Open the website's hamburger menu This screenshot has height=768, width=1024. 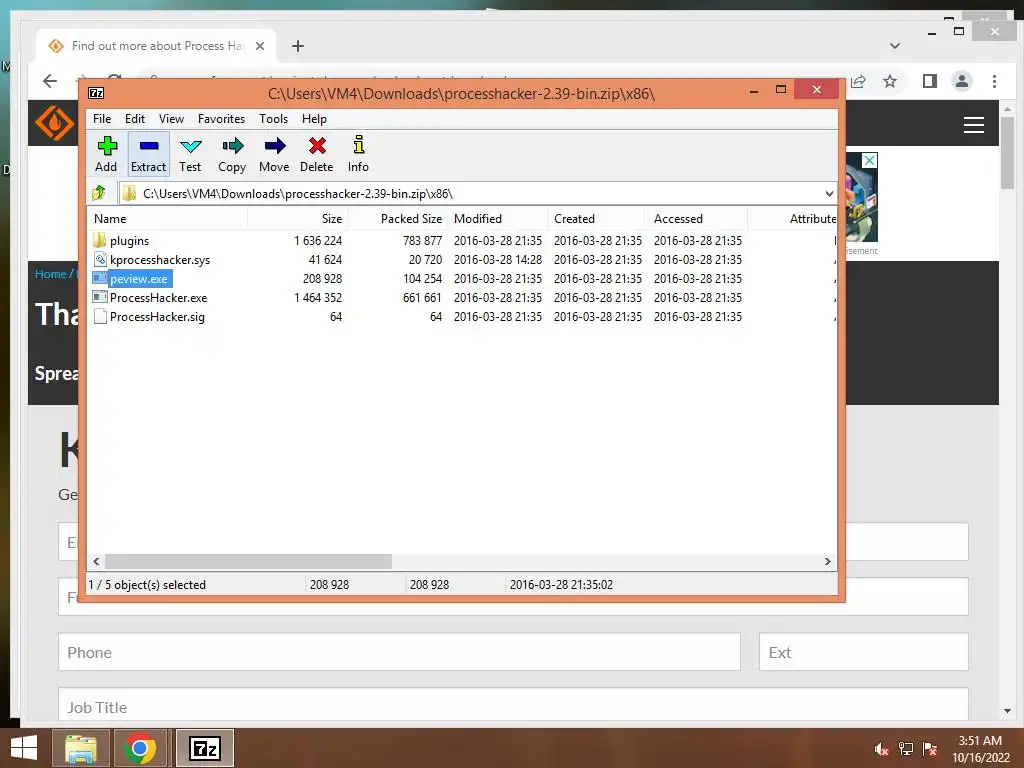tap(974, 125)
